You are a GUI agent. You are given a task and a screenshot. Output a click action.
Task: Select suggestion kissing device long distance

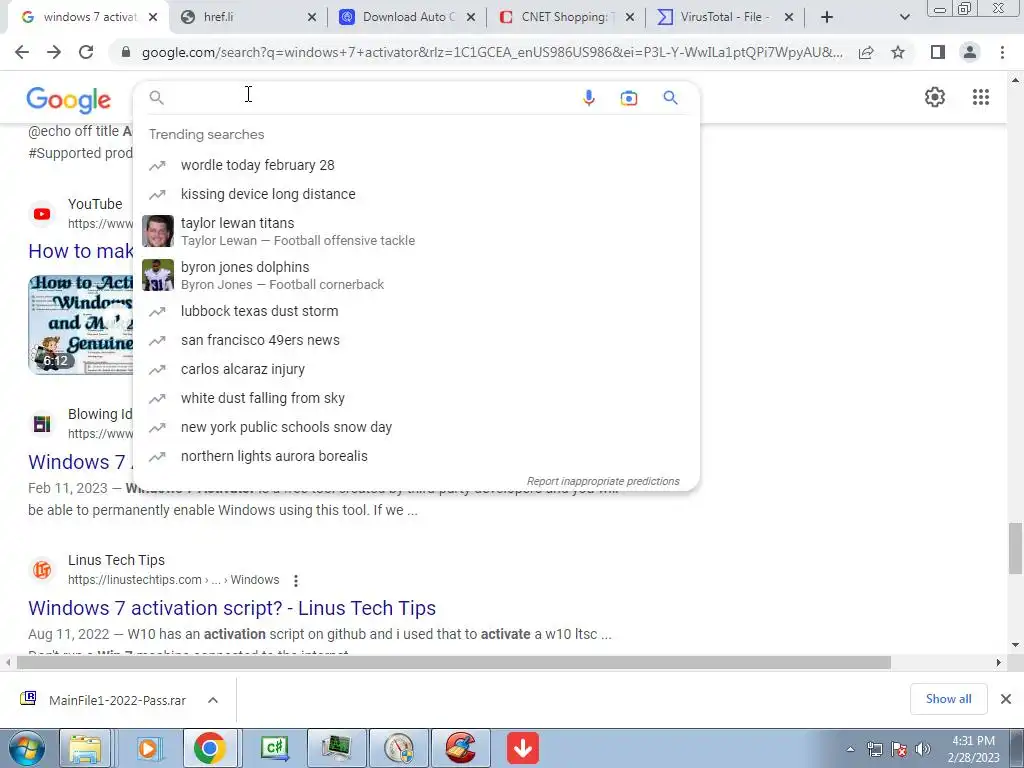416,194
